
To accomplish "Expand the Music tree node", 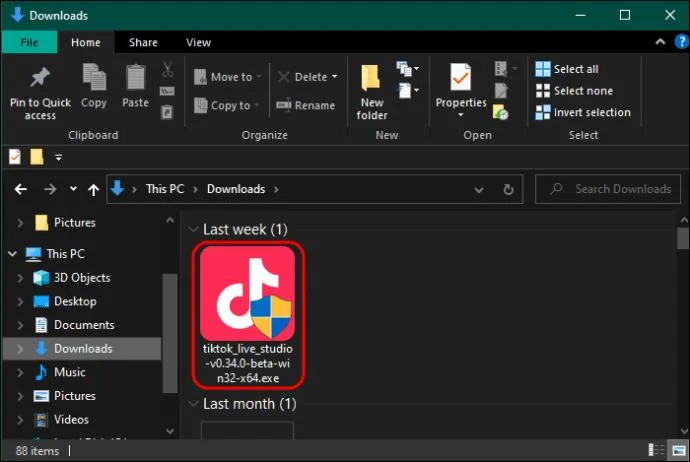I will [20, 372].
